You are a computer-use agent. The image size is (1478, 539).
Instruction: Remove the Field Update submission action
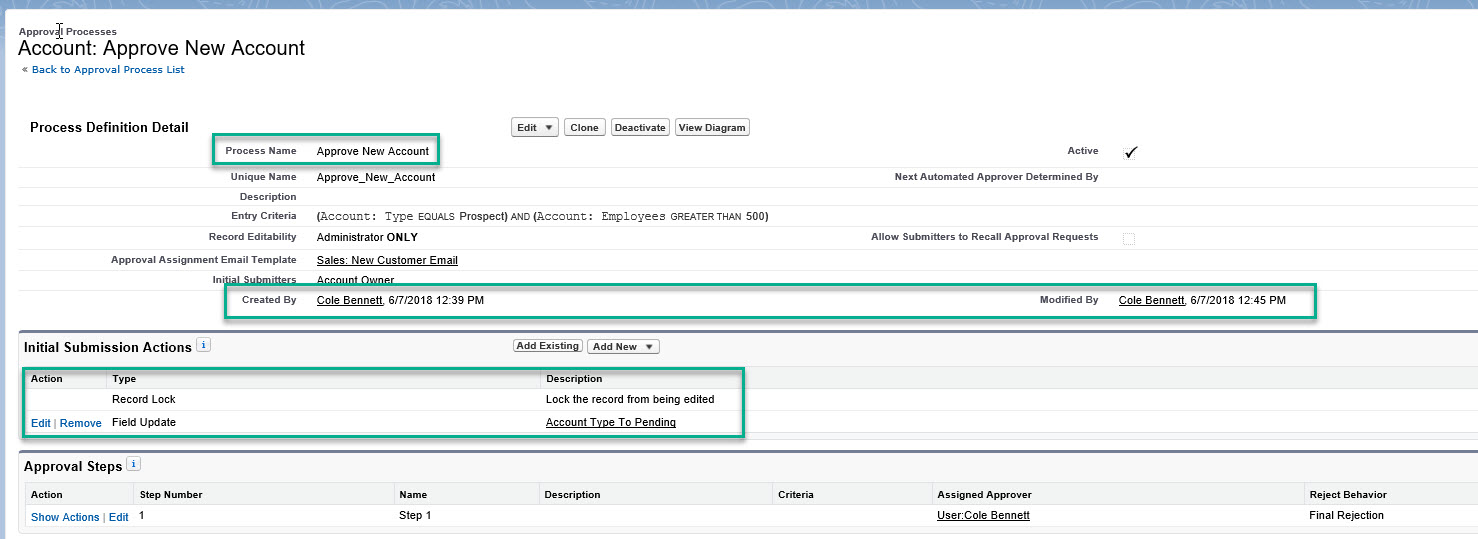pyautogui.click(x=81, y=423)
